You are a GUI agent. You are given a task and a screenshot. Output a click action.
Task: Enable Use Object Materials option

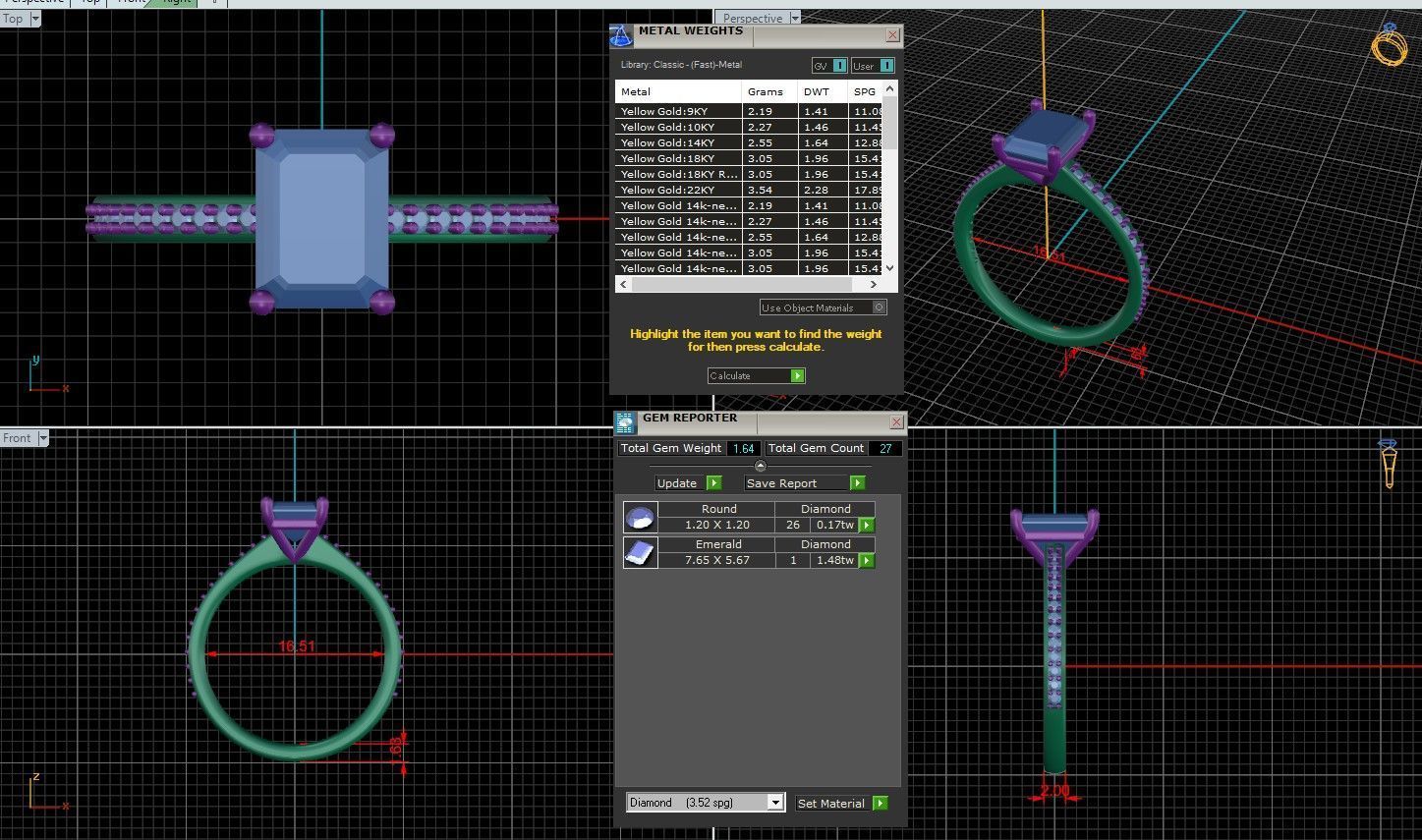(823, 308)
